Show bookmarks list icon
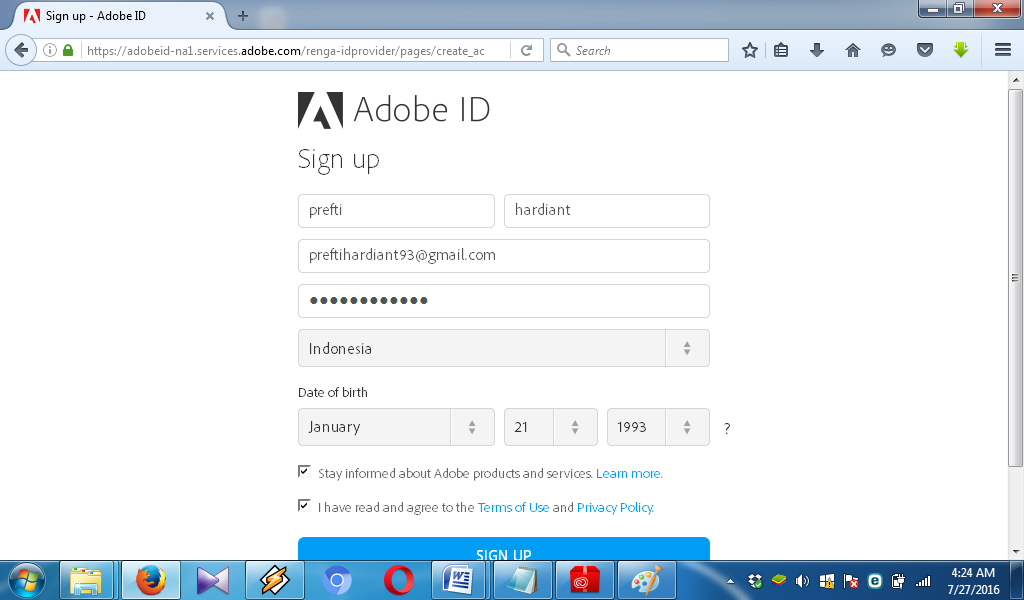Screen dimensions: 1024x600 coord(781,50)
